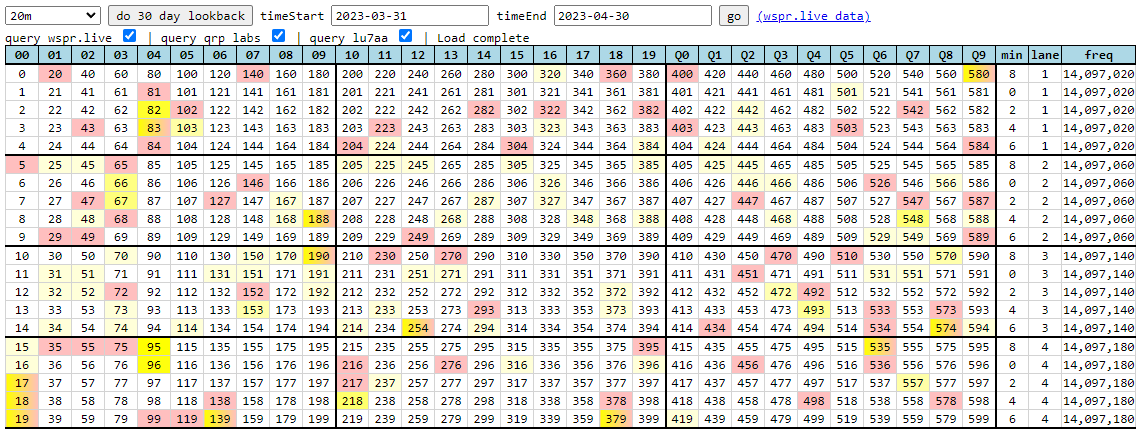This screenshot has height=429, width=1139.
Task: Select the Q0 column header
Action: [683, 55]
